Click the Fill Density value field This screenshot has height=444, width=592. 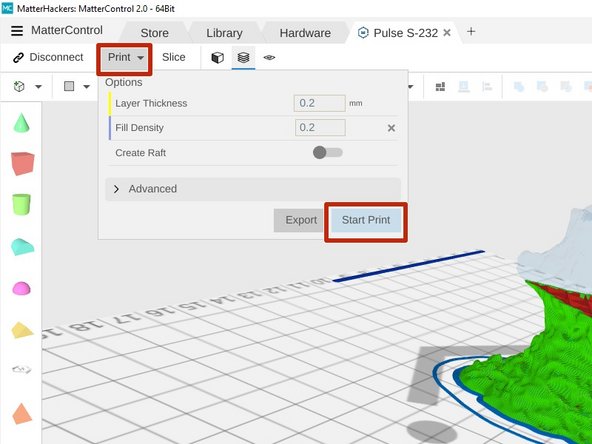(320, 128)
